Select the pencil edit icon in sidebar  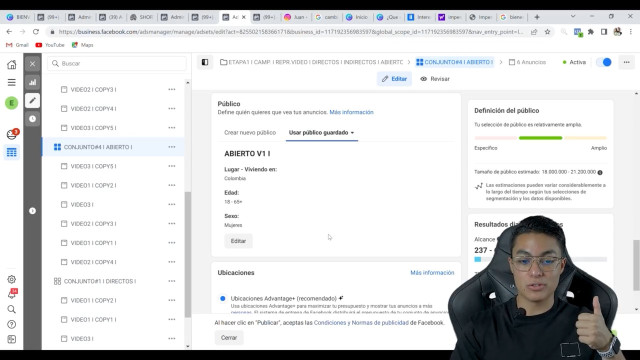(x=32, y=100)
